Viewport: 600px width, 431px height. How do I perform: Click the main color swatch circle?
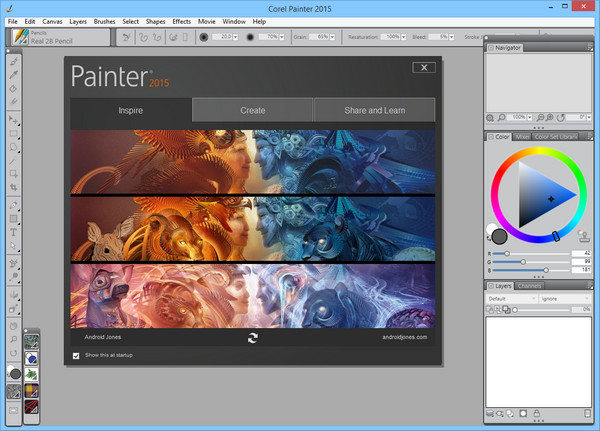click(500, 236)
